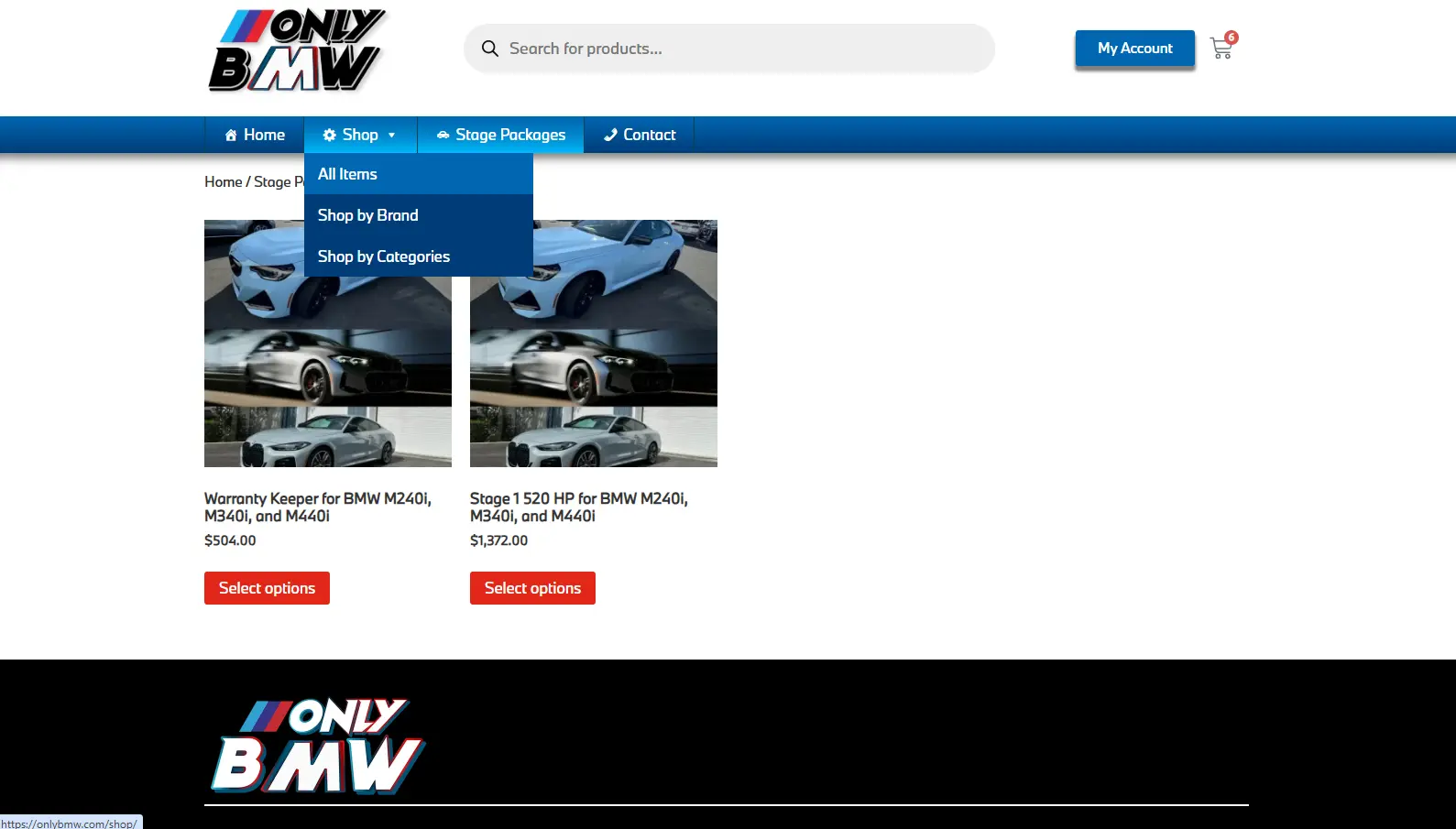Select options for Warranty Keeper product

[x=267, y=588]
